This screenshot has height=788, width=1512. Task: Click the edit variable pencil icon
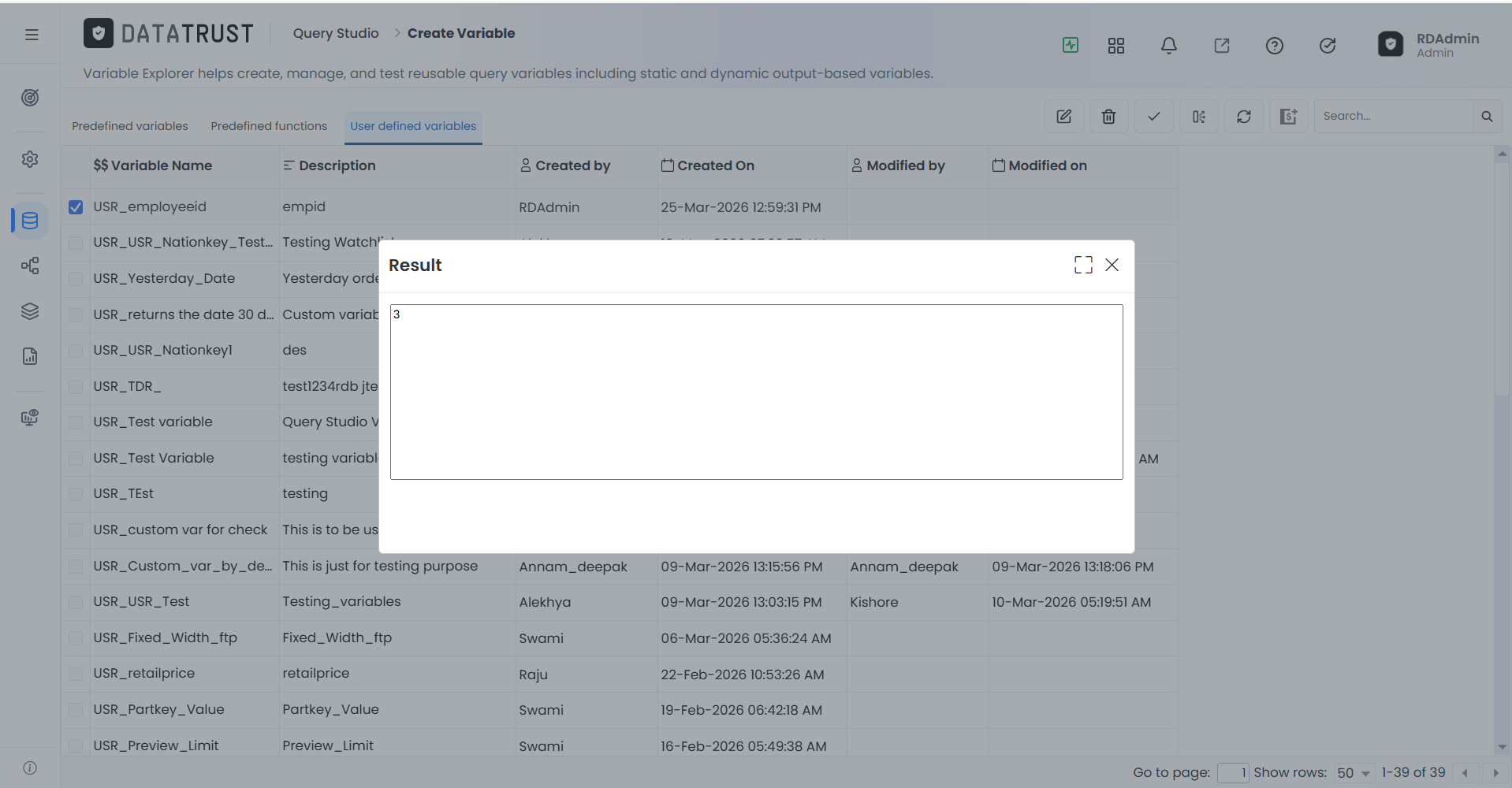click(x=1063, y=117)
